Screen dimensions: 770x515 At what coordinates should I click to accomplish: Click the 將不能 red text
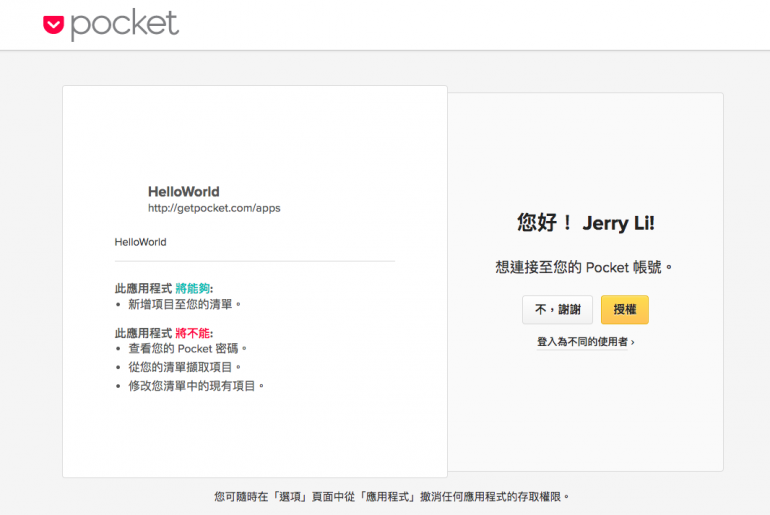(192, 333)
